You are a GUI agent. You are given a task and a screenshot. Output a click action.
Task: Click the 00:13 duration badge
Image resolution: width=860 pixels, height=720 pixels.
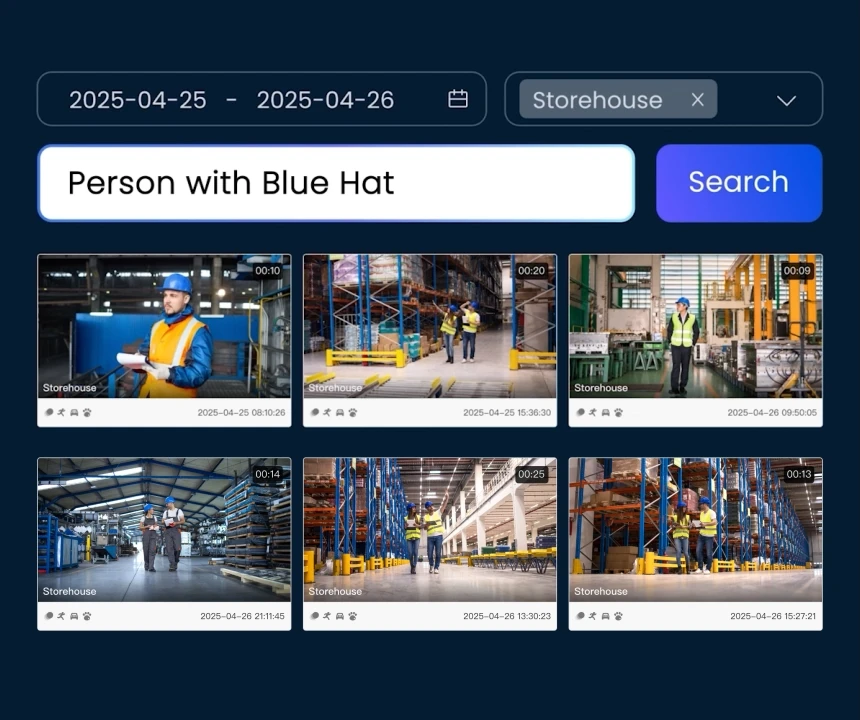click(x=799, y=474)
